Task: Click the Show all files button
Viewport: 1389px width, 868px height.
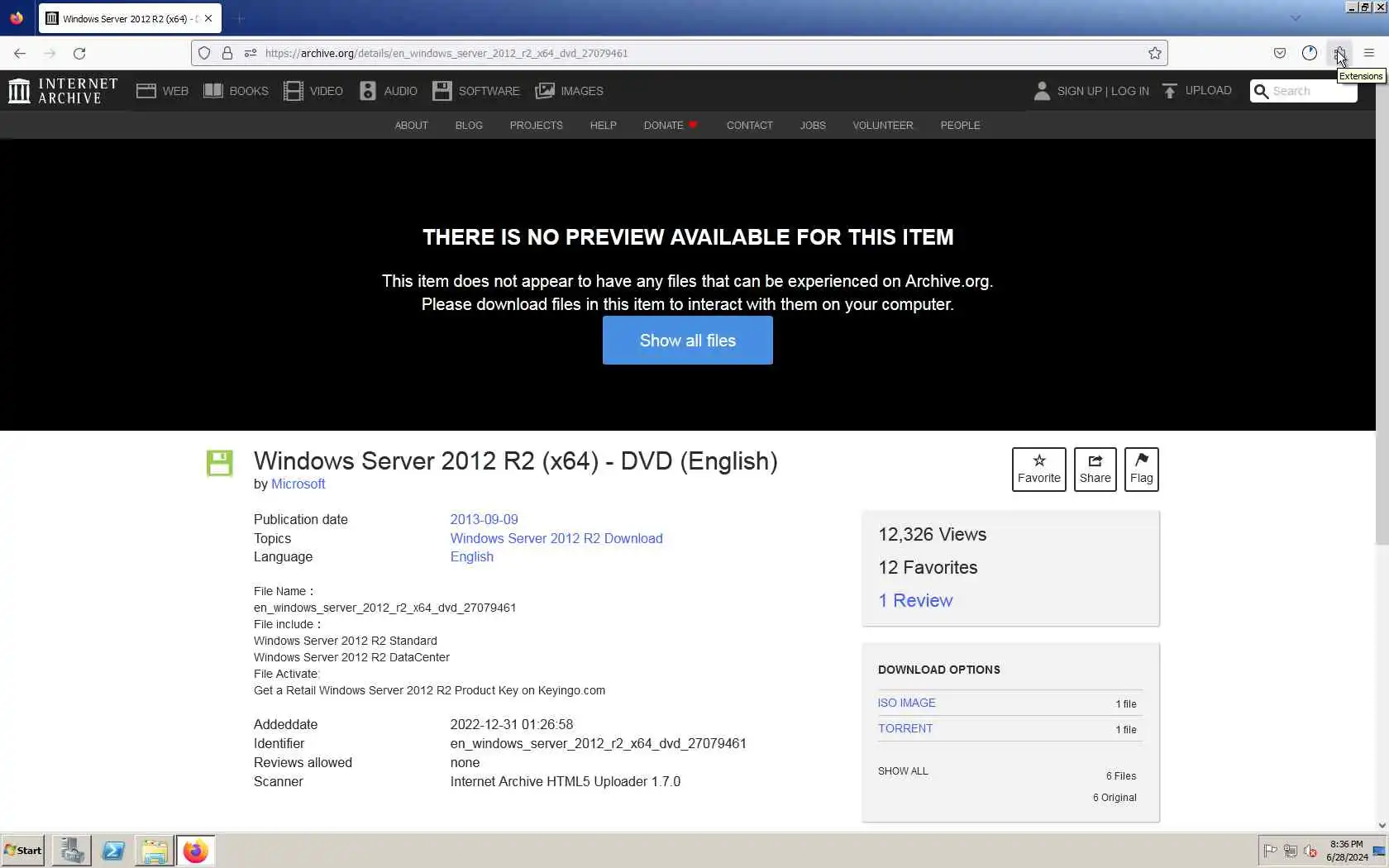Action: [687, 341]
